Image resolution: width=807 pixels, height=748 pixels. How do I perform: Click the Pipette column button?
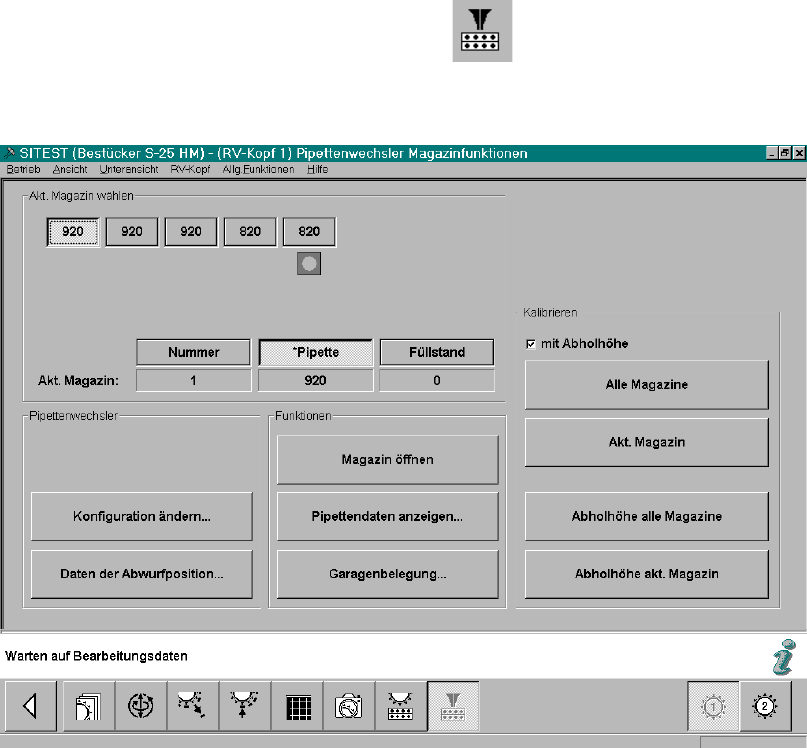click(315, 352)
